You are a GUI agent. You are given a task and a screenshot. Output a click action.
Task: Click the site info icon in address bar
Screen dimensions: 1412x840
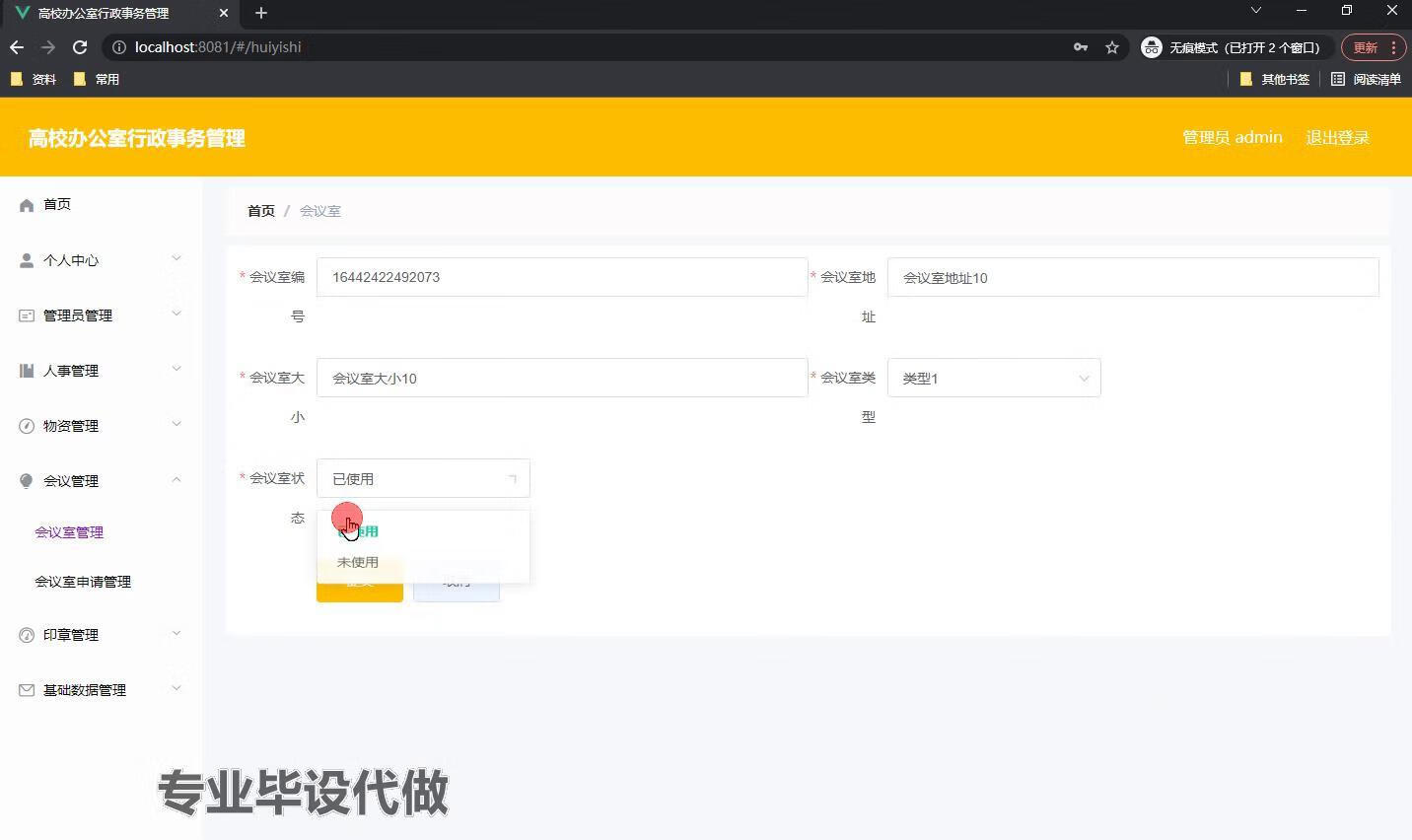tap(119, 47)
